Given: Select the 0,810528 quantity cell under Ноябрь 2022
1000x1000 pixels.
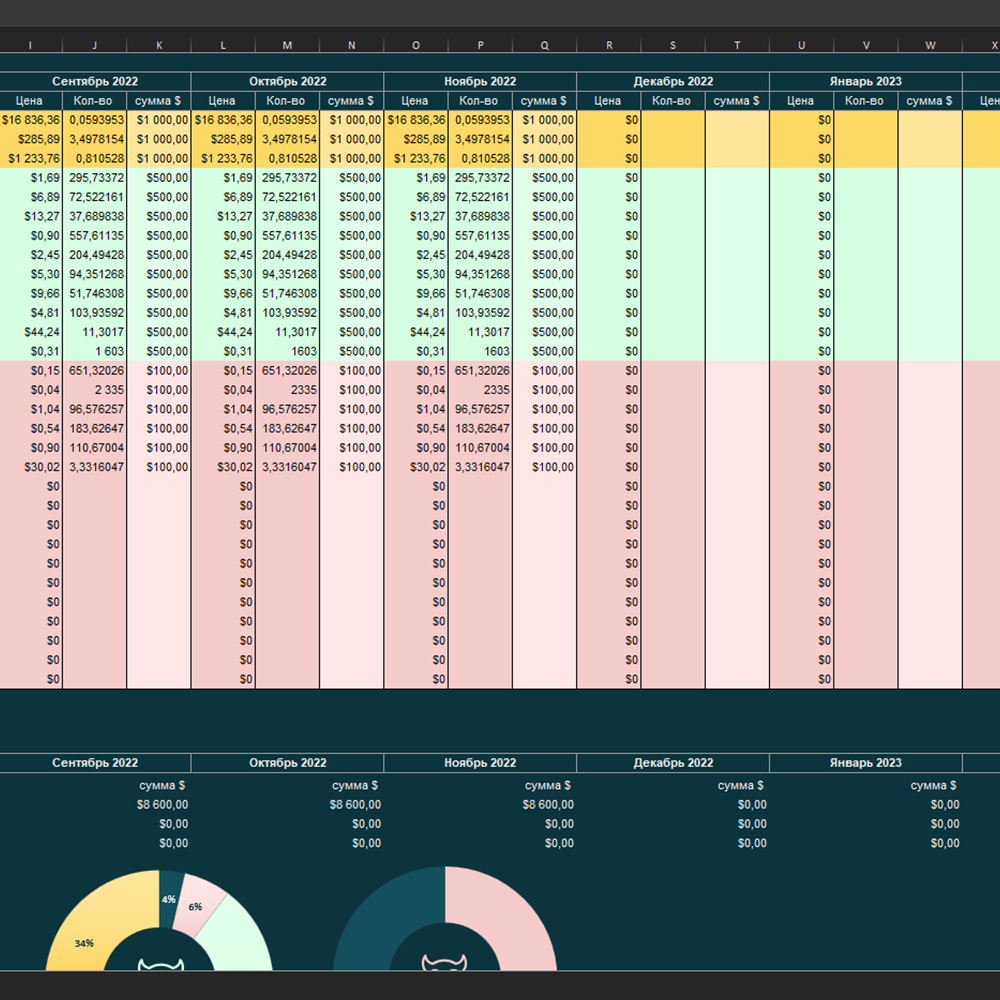Looking at the screenshot, I should click(x=480, y=158).
